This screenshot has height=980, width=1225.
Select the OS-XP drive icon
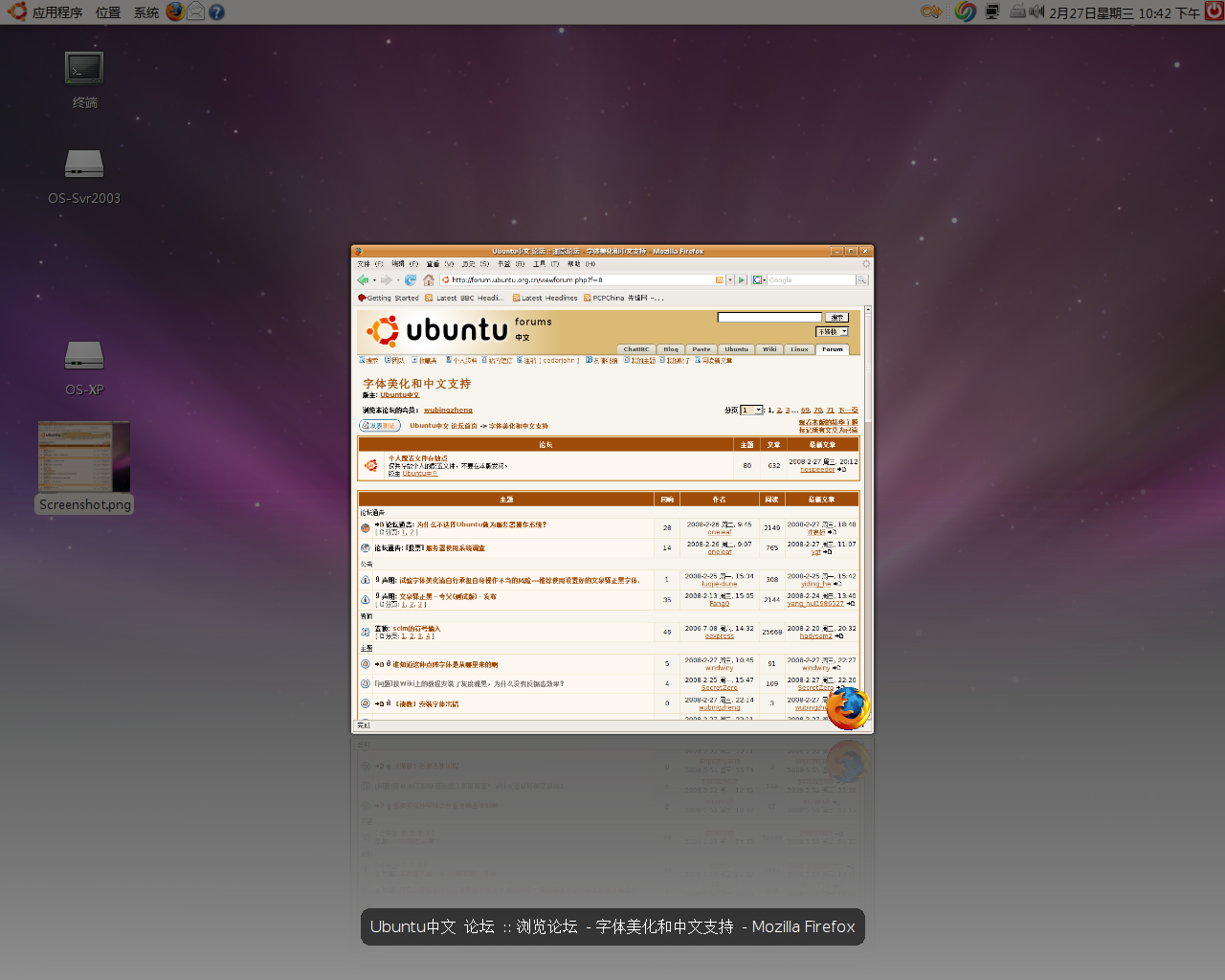84,367
